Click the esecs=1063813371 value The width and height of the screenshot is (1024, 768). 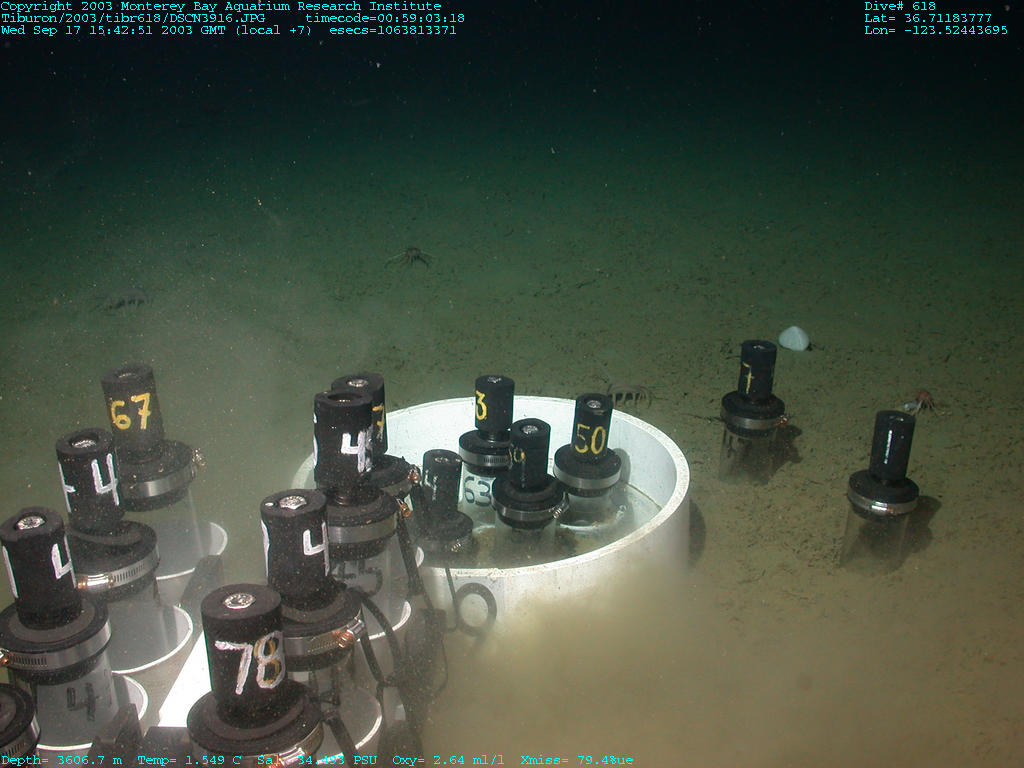tap(392, 30)
